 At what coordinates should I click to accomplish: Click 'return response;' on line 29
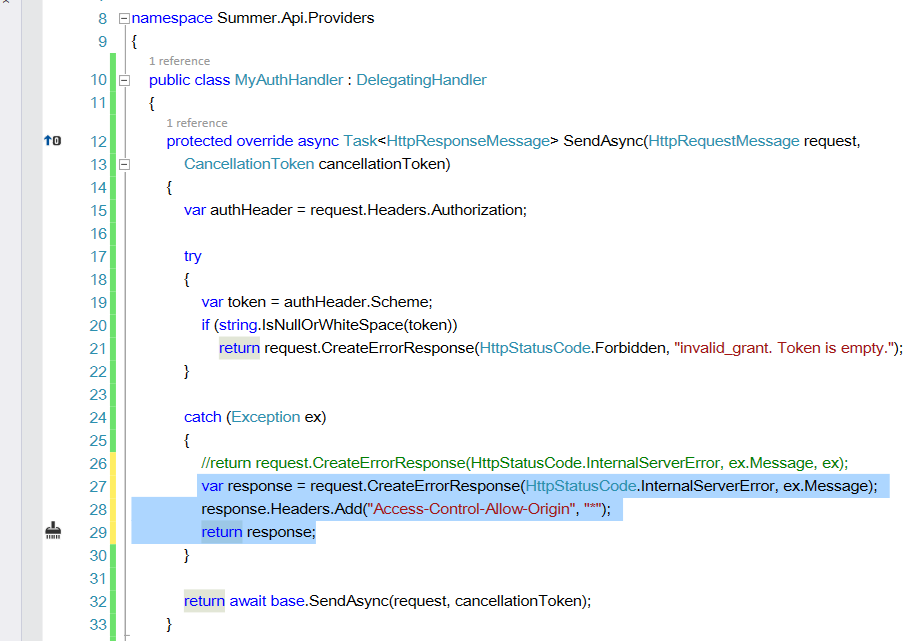point(258,532)
